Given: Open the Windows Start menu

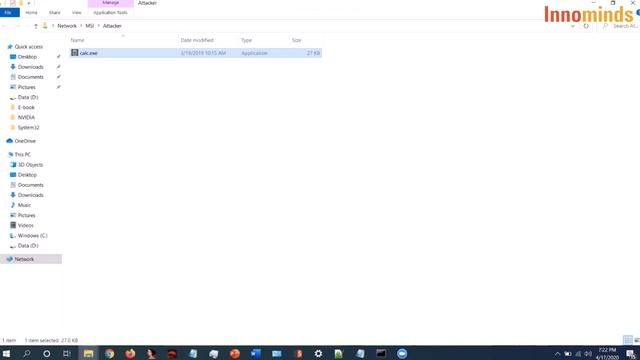Looking at the screenshot, I should [6, 353].
